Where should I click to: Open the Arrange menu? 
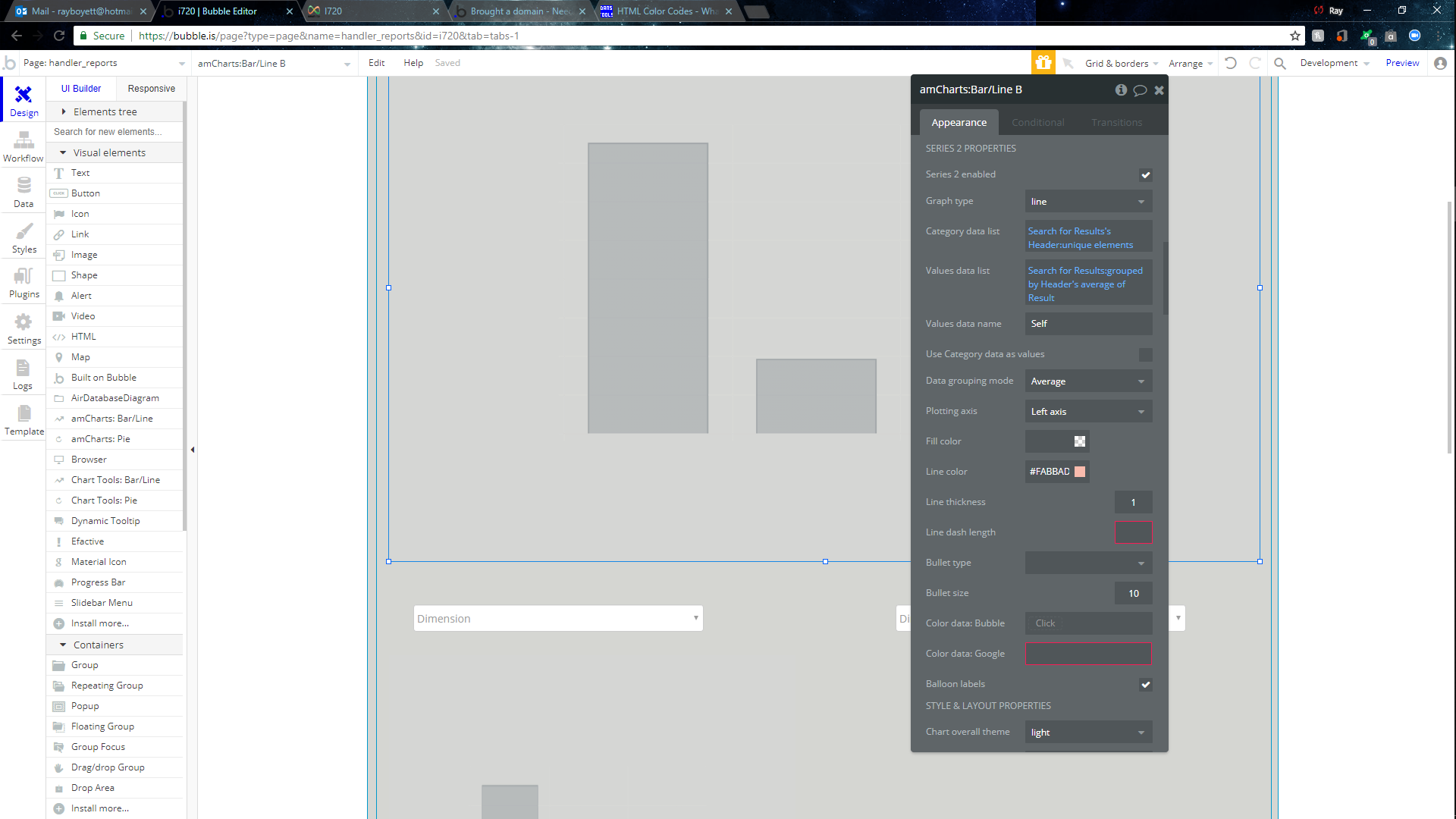click(x=1191, y=64)
